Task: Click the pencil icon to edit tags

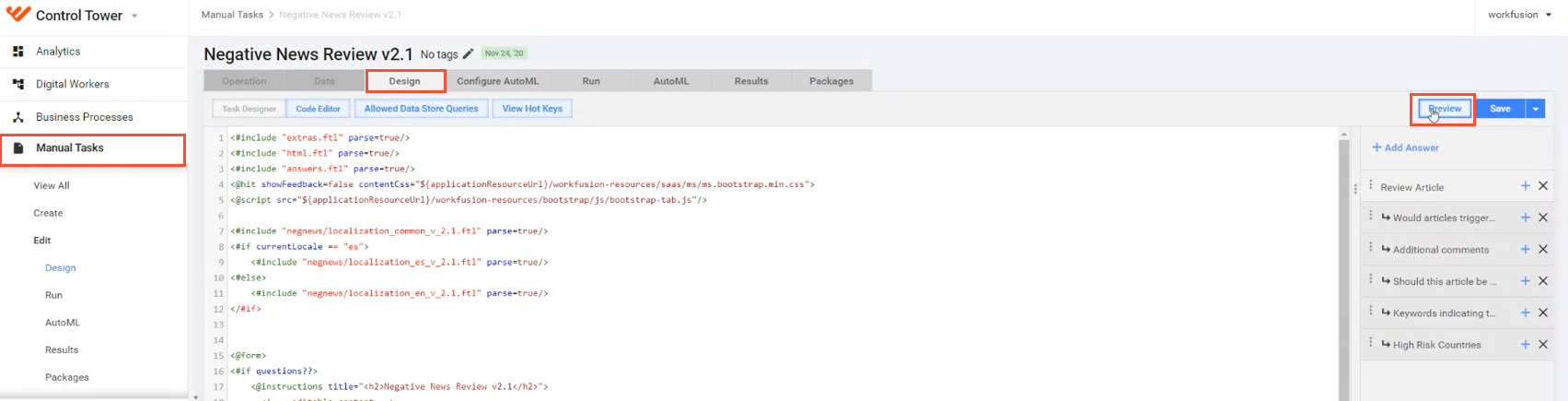Action: pos(468,54)
